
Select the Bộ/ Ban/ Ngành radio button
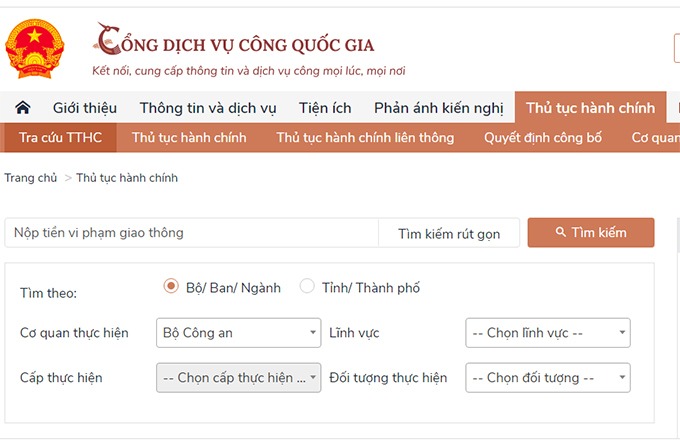pyautogui.click(x=171, y=287)
